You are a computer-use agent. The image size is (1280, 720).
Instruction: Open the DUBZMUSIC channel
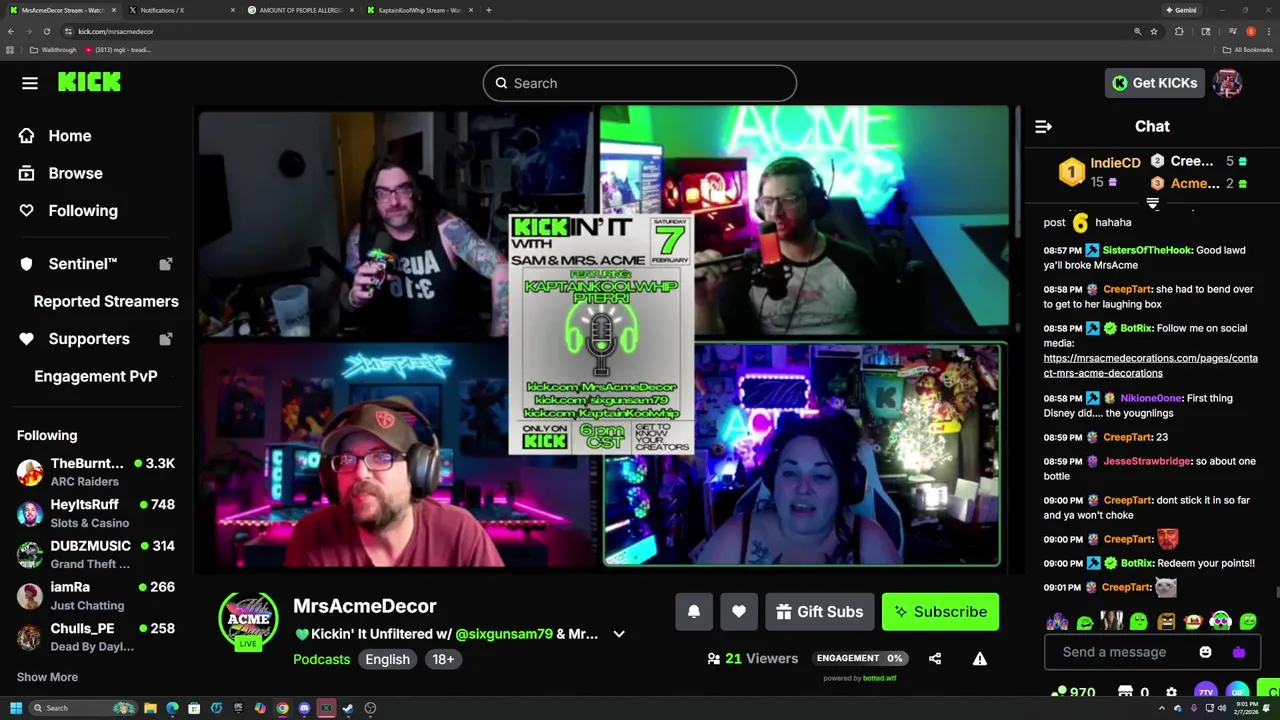[96, 554]
